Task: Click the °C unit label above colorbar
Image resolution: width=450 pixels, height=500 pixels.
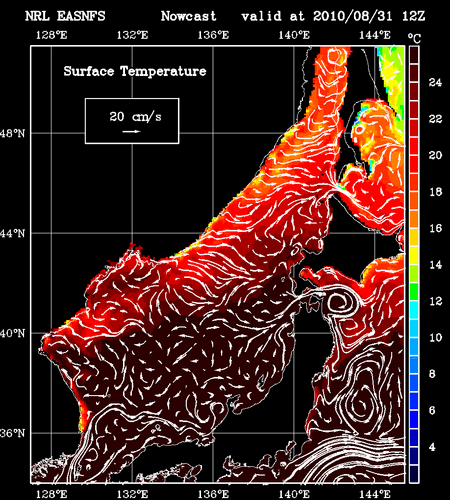Action: 414,38
